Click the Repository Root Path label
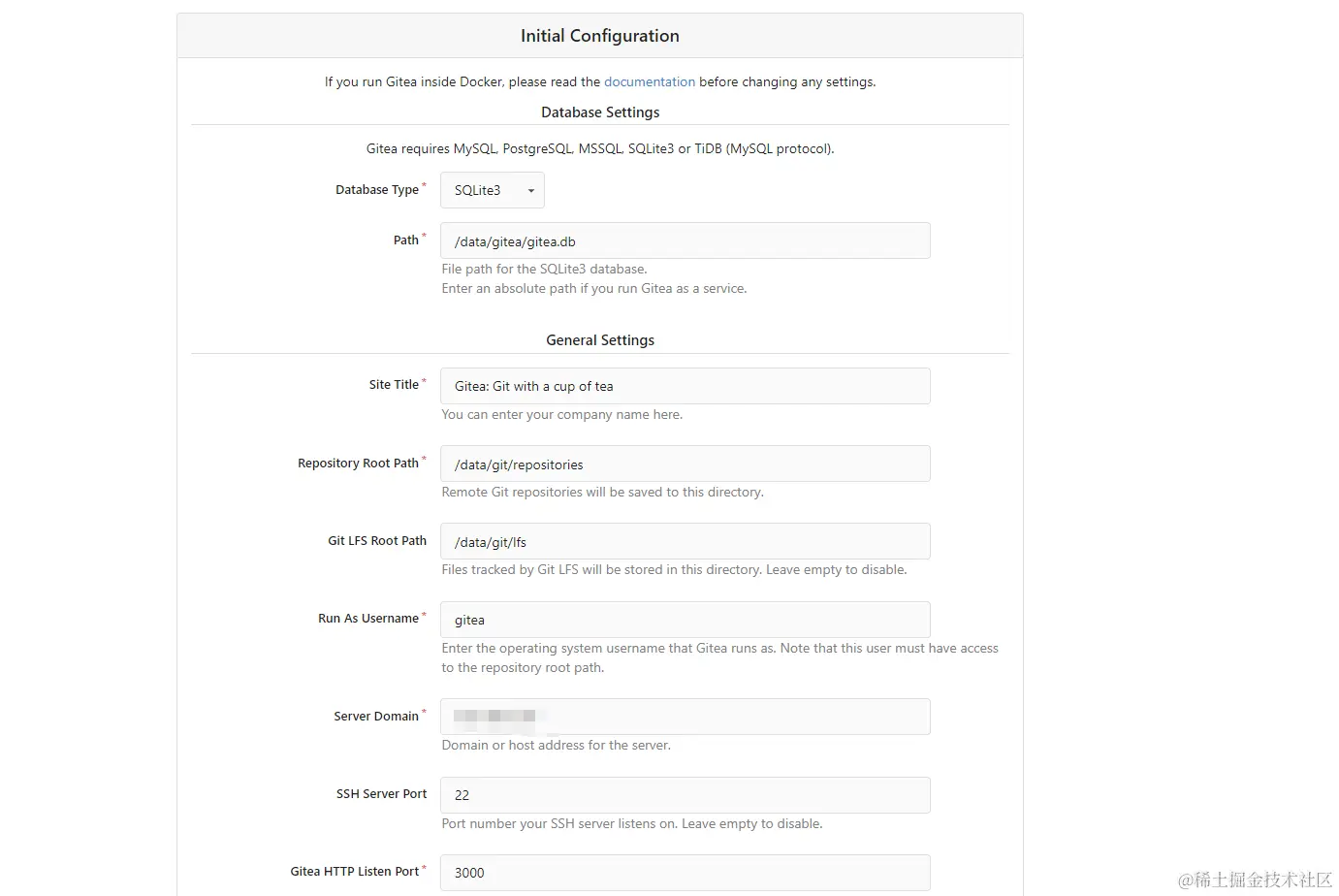Viewport: 1339px width, 896px height. click(358, 464)
